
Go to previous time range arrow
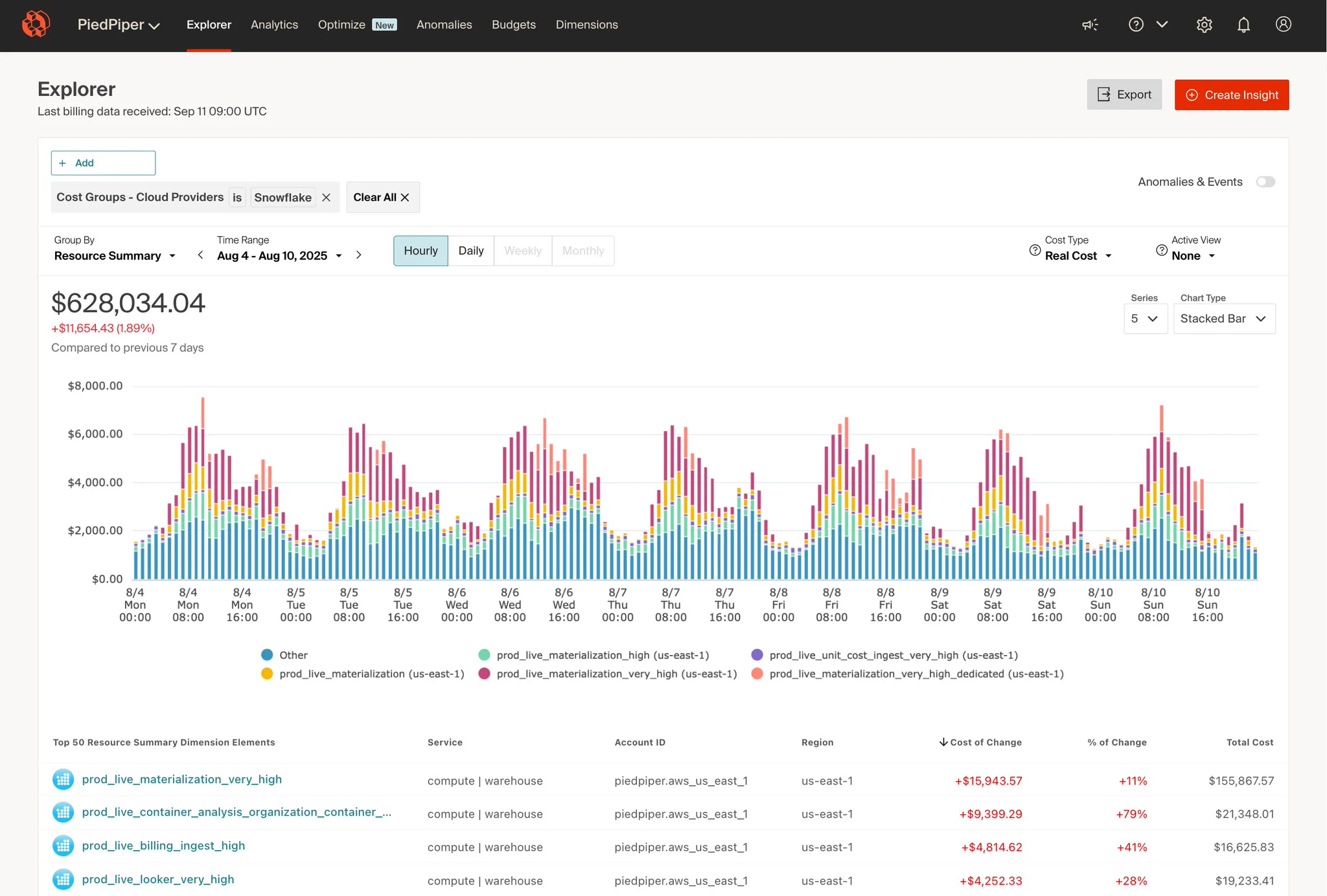[x=200, y=255]
